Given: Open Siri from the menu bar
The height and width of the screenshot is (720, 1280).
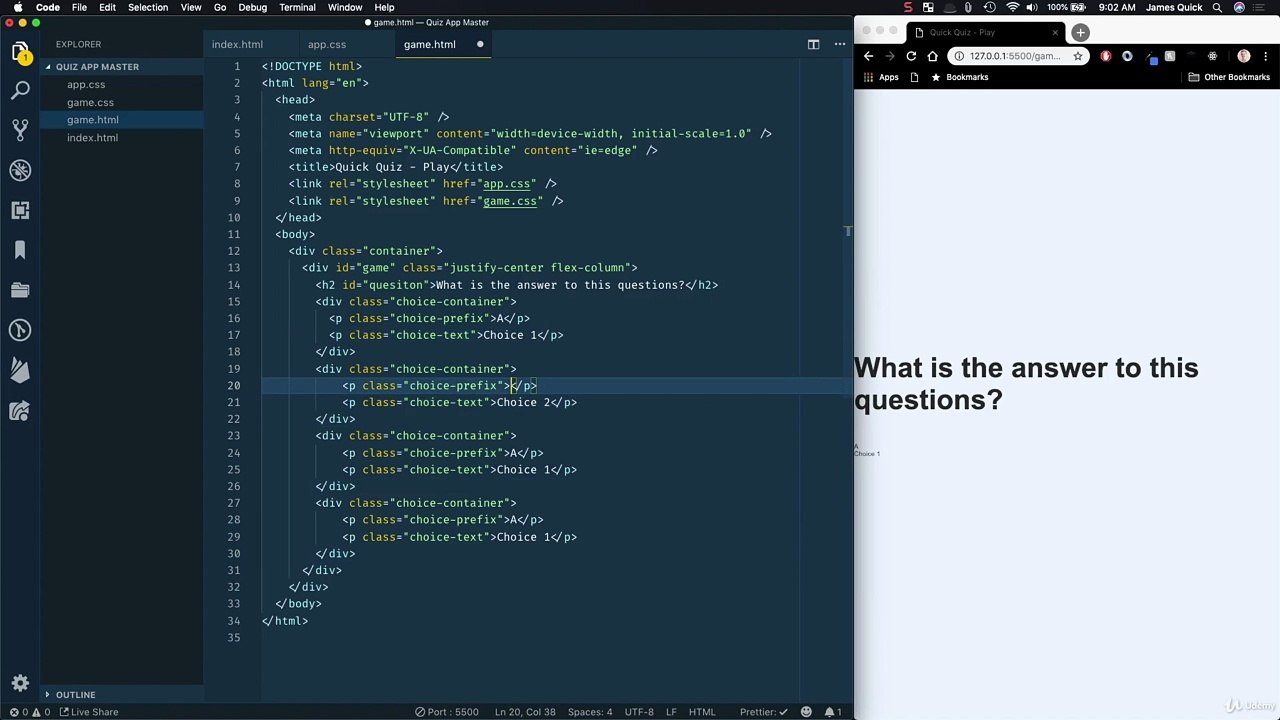Looking at the screenshot, I should coord(1240,7).
